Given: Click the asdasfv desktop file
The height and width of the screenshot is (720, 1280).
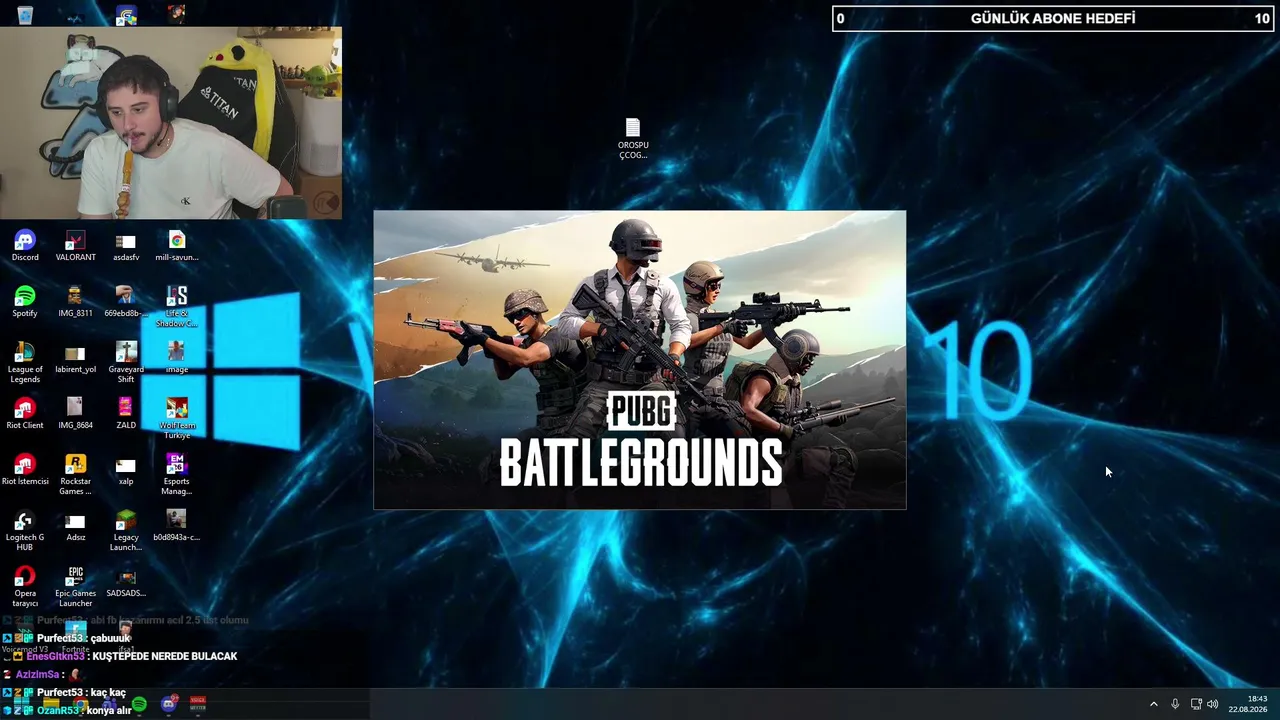Looking at the screenshot, I should click(126, 246).
